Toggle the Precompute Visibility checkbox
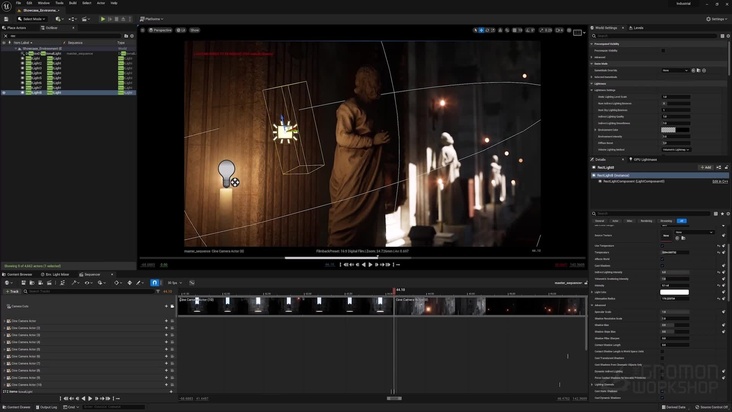This screenshot has width=732, height=412. pyautogui.click(x=663, y=50)
